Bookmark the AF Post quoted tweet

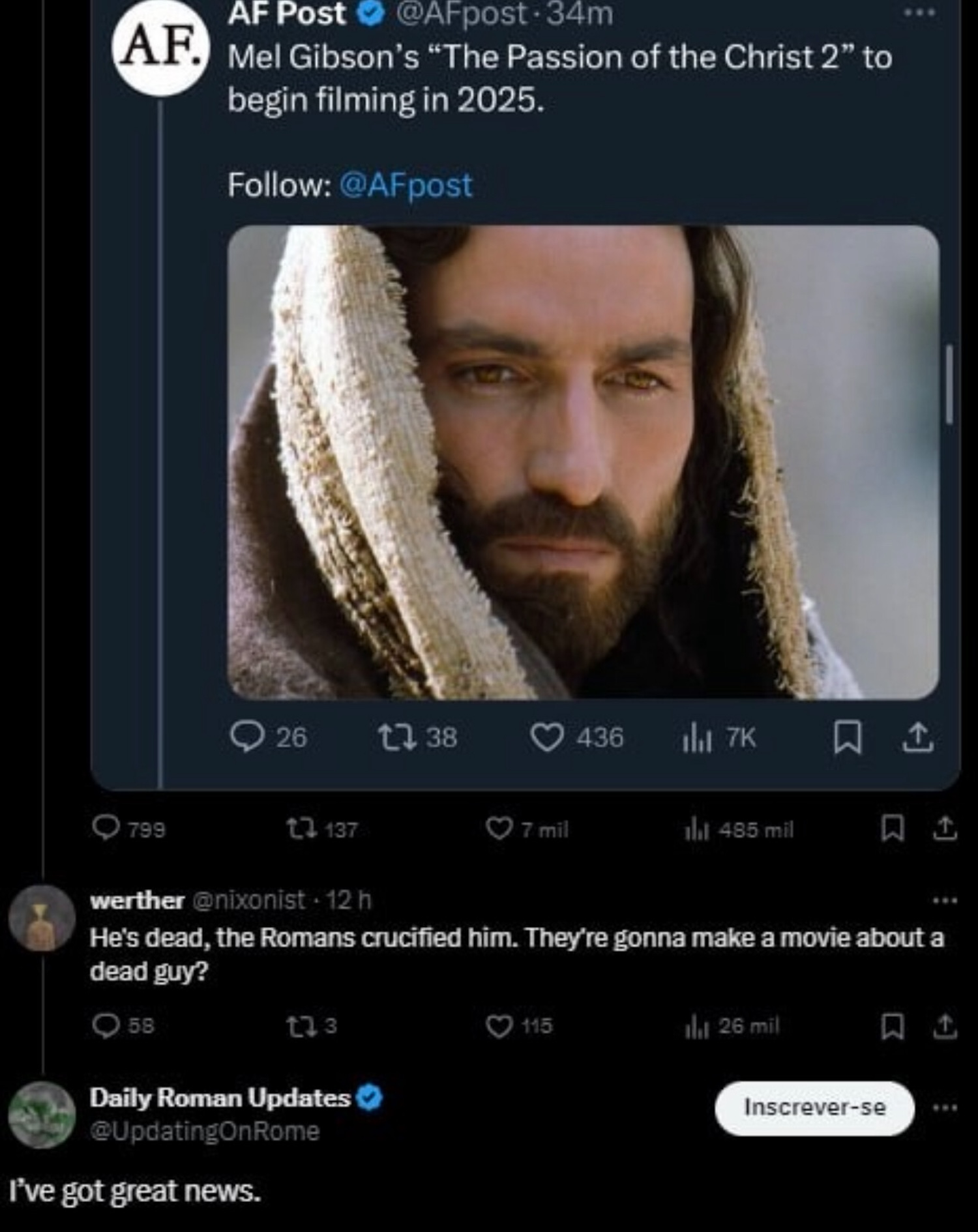coord(847,739)
